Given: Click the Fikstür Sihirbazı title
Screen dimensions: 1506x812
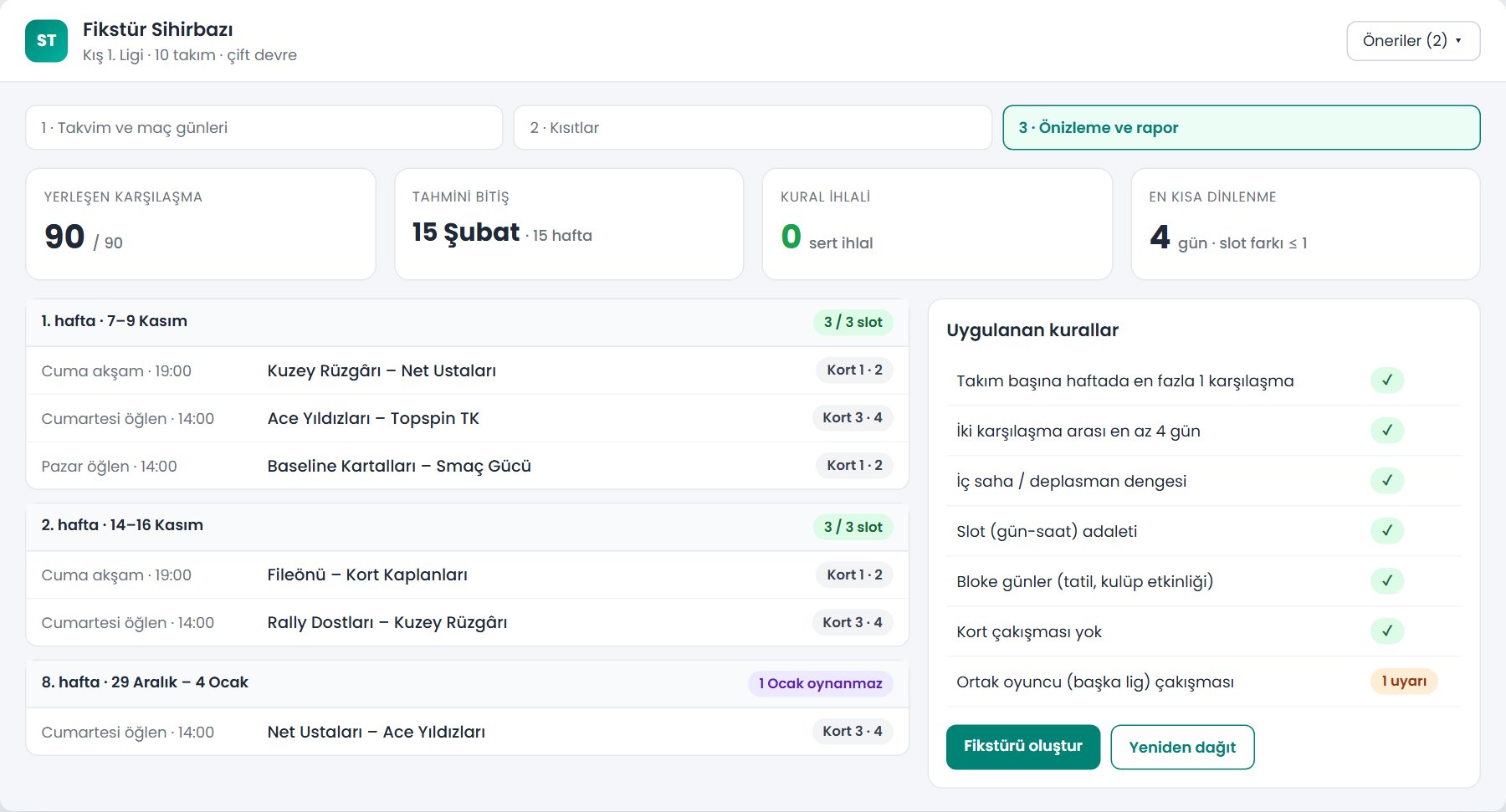Looking at the screenshot, I should coord(158,29).
